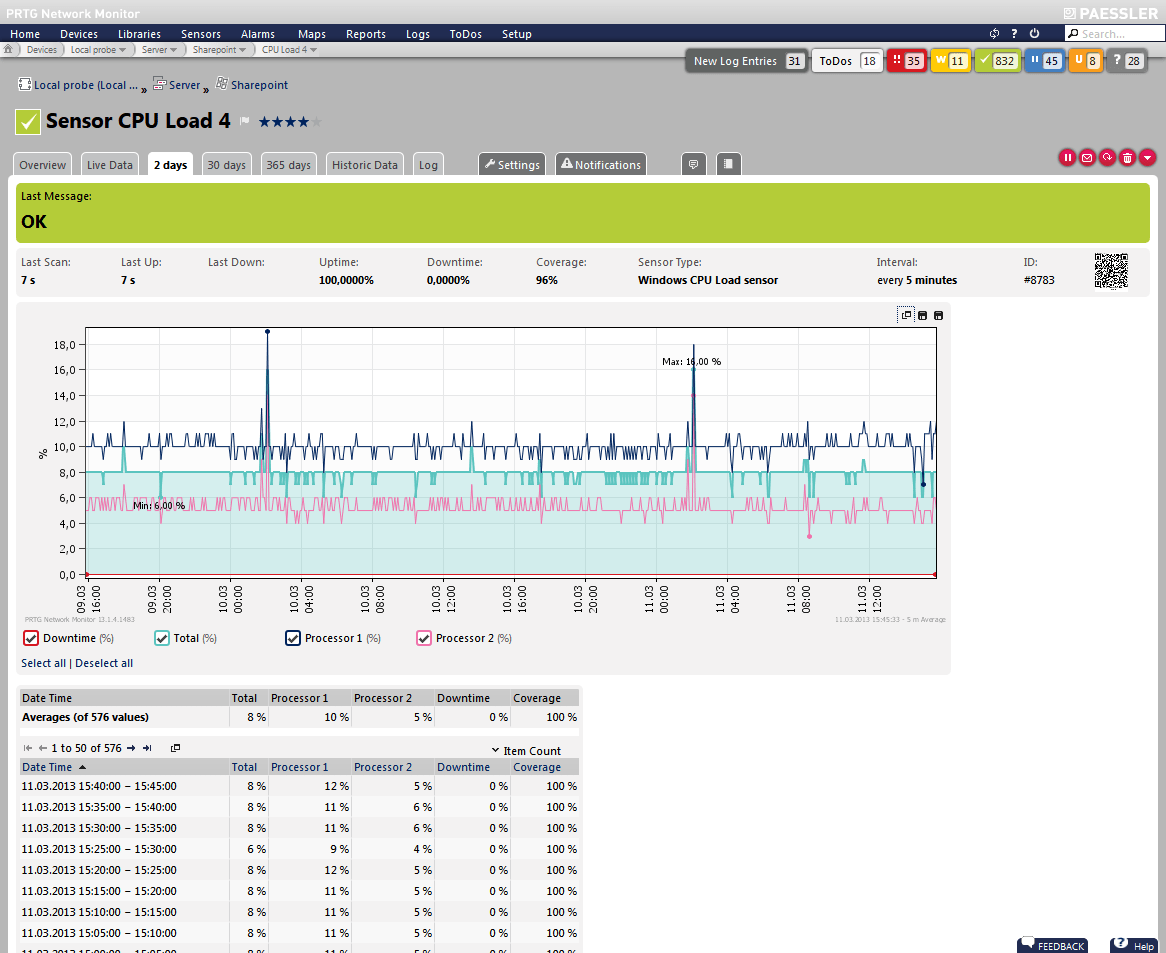
Task: Click the Select all link
Action: point(43,663)
